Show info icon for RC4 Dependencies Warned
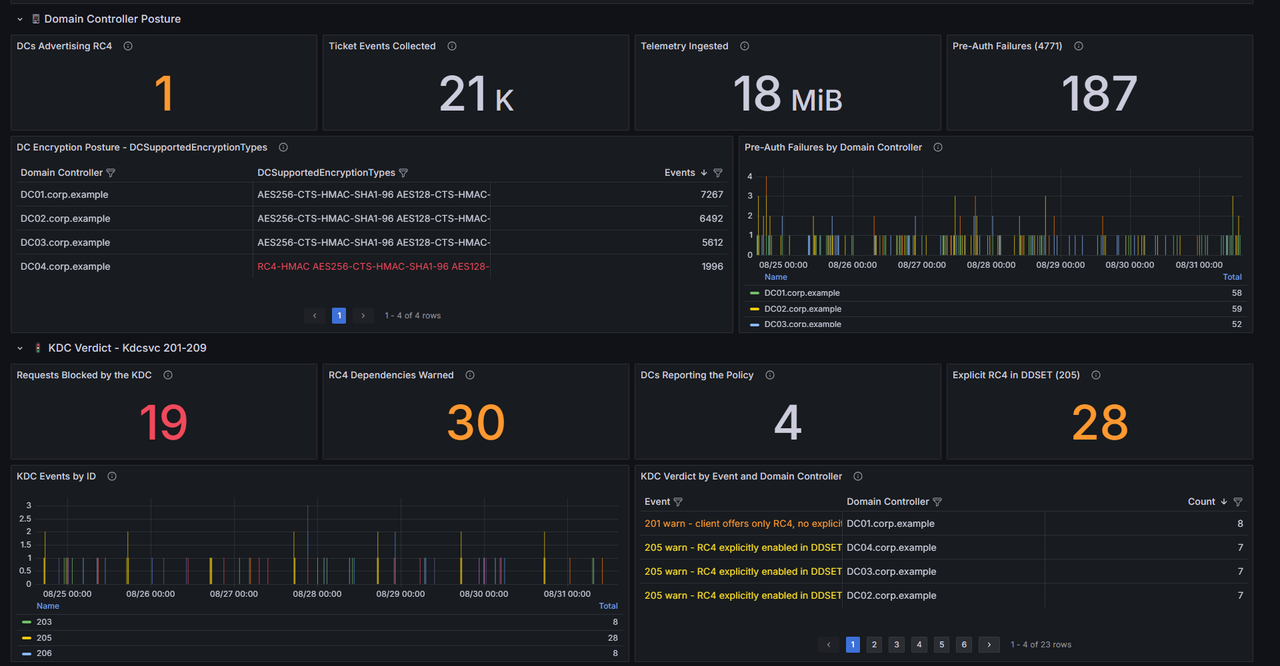1280x666 pixels. (470, 375)
